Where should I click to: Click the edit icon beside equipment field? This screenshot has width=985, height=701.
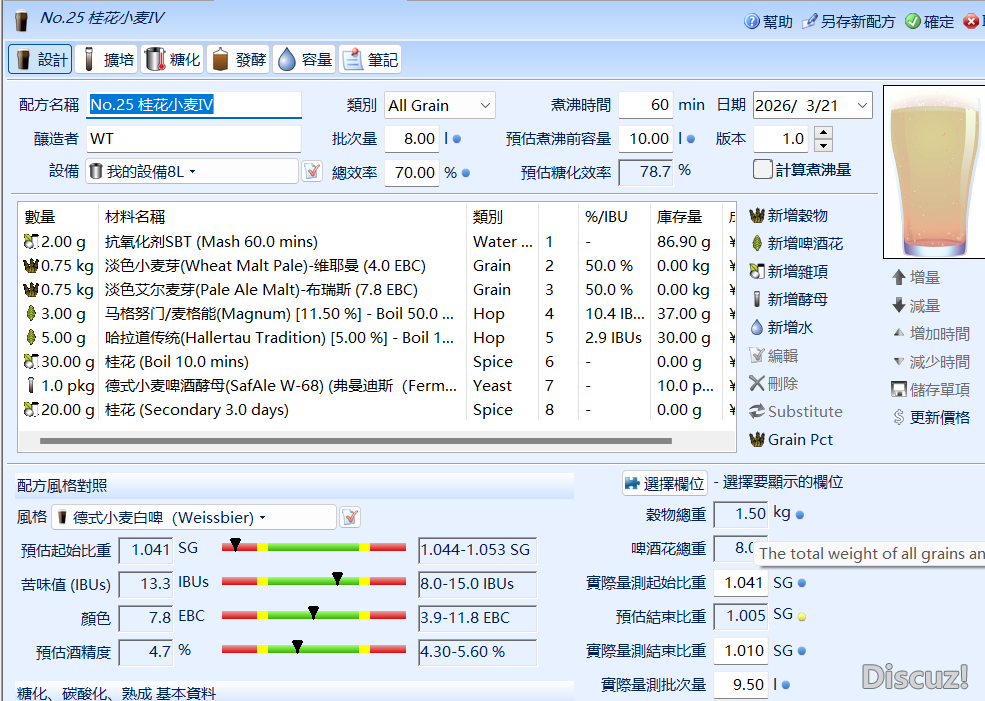312,171
